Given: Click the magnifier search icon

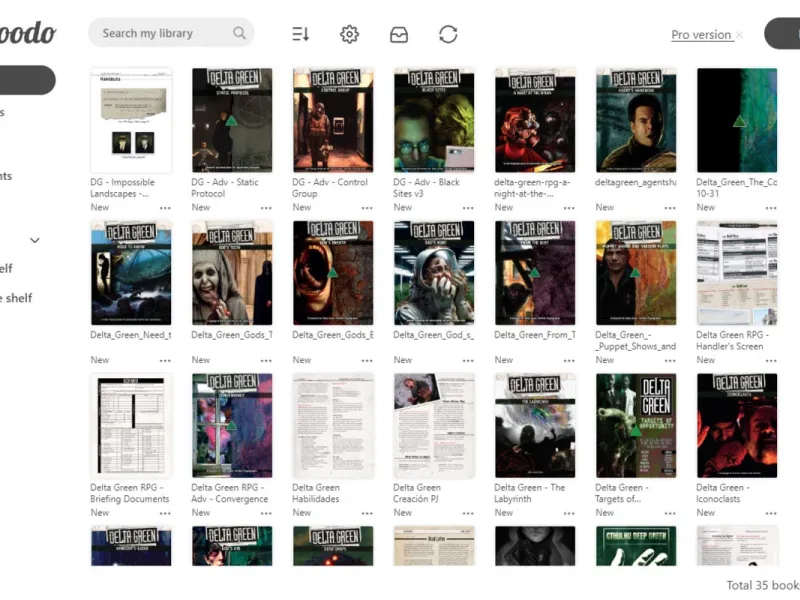Looking at the screenshot, I should 239,33.
